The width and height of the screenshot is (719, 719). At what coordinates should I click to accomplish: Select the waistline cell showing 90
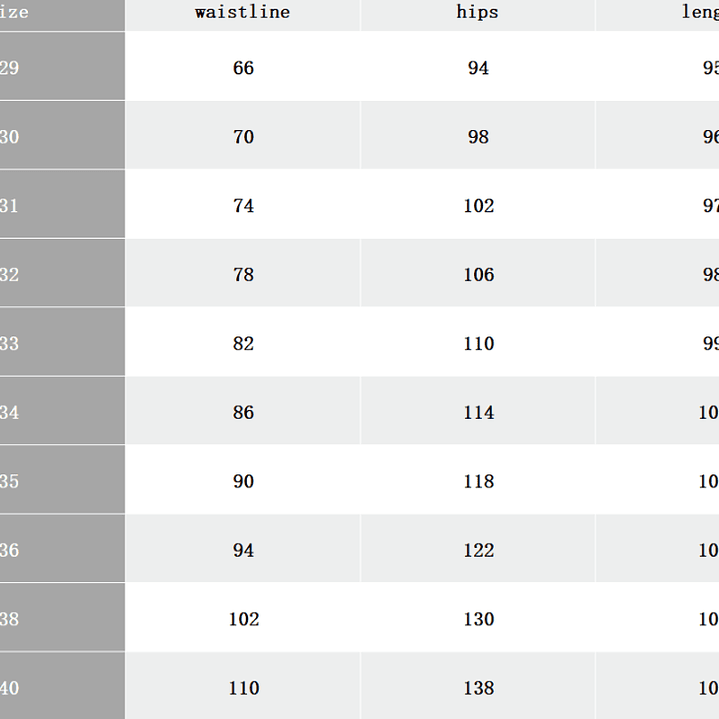[243, 482]
